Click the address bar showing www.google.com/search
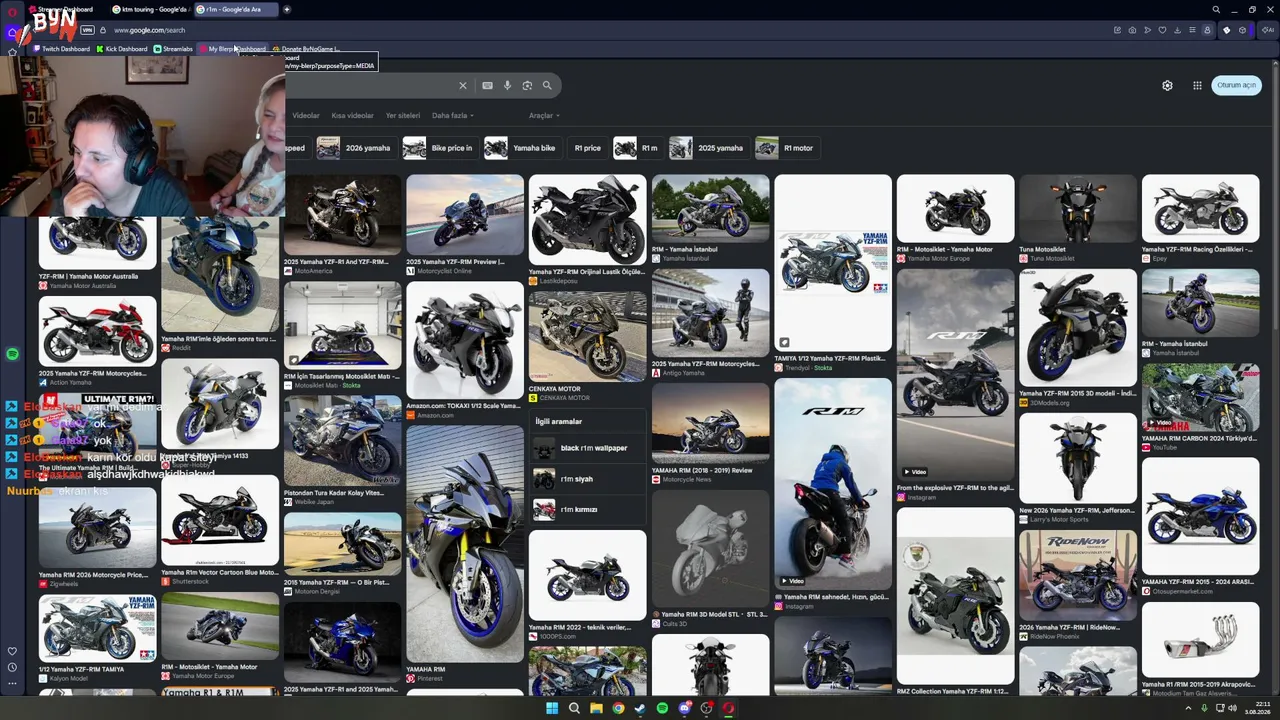1280x720 pixels. pyautogui.click(x=150, y=30)
